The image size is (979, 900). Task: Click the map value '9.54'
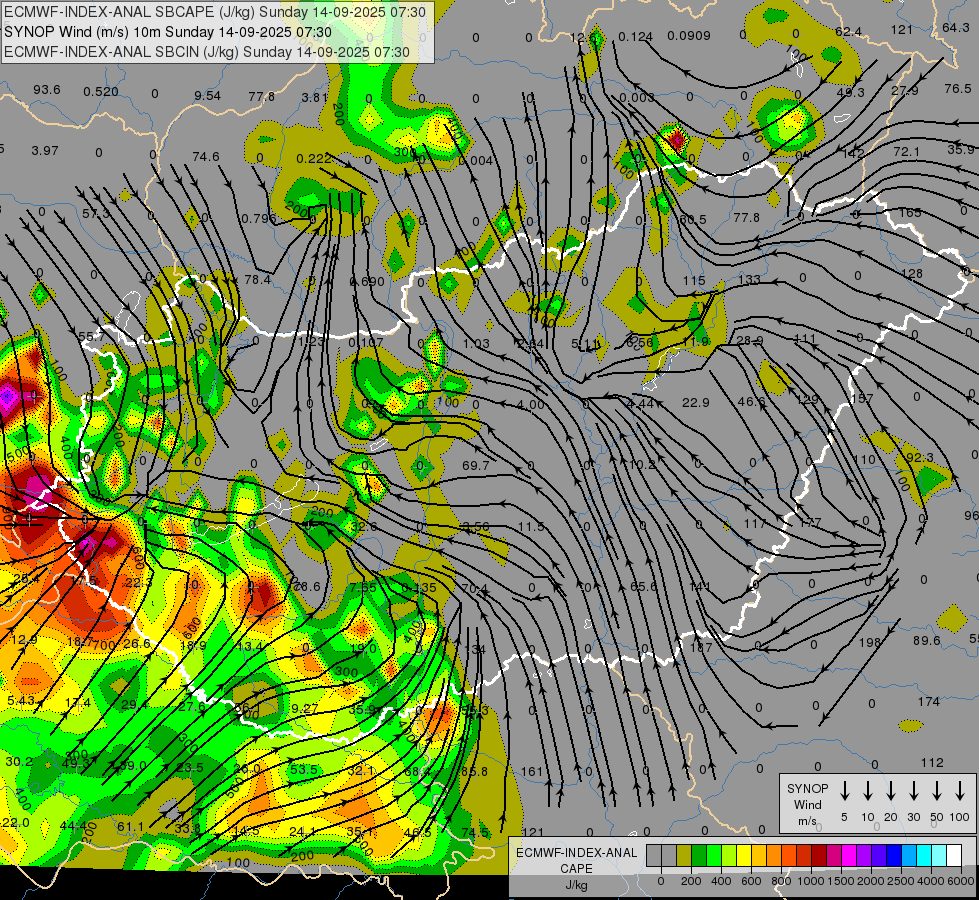coord(207,96)
